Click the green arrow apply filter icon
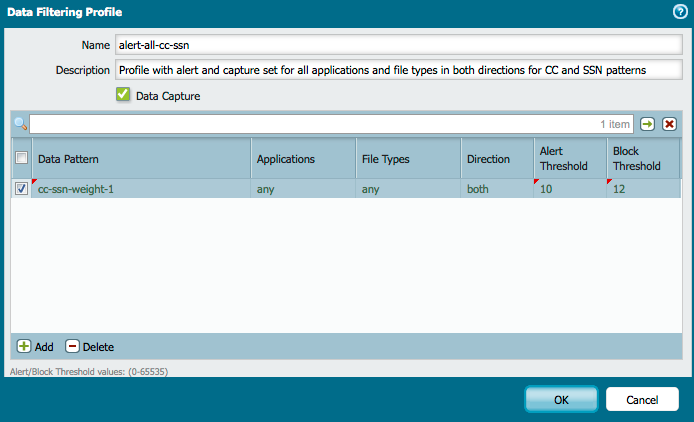Image resolution: width=694 pixels, height=422 pixels. [x=648, y=124]
